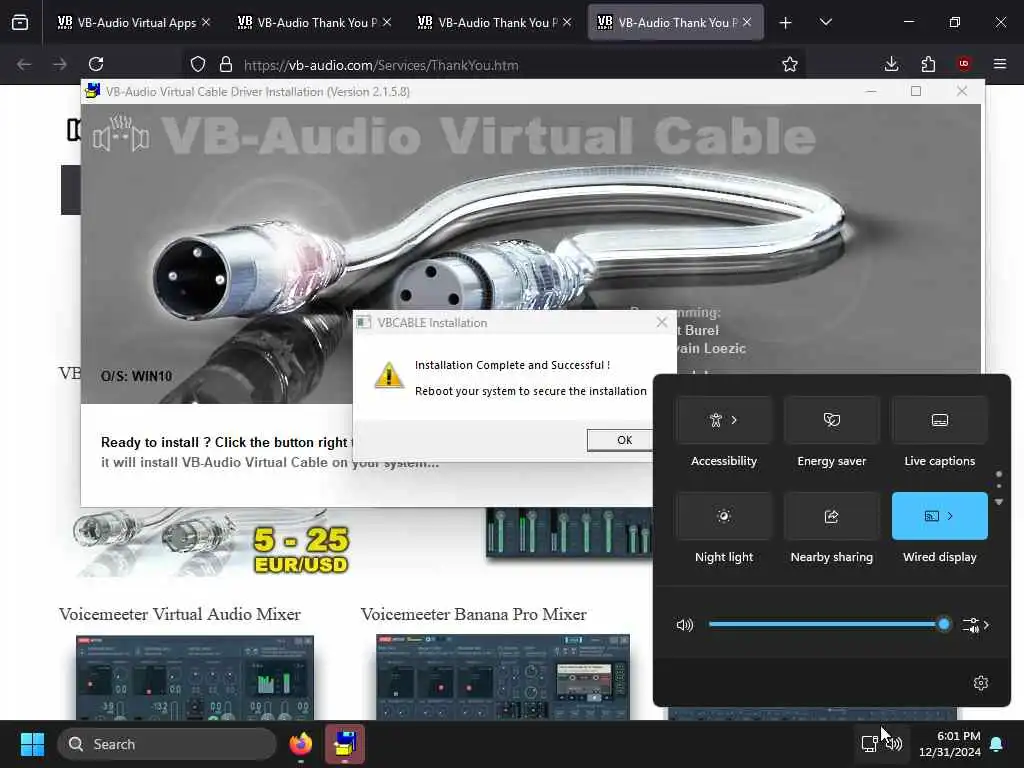This screenshot has width=1024, height=768.
Task: Open notifications bell icon
Action: coord(997,744)
